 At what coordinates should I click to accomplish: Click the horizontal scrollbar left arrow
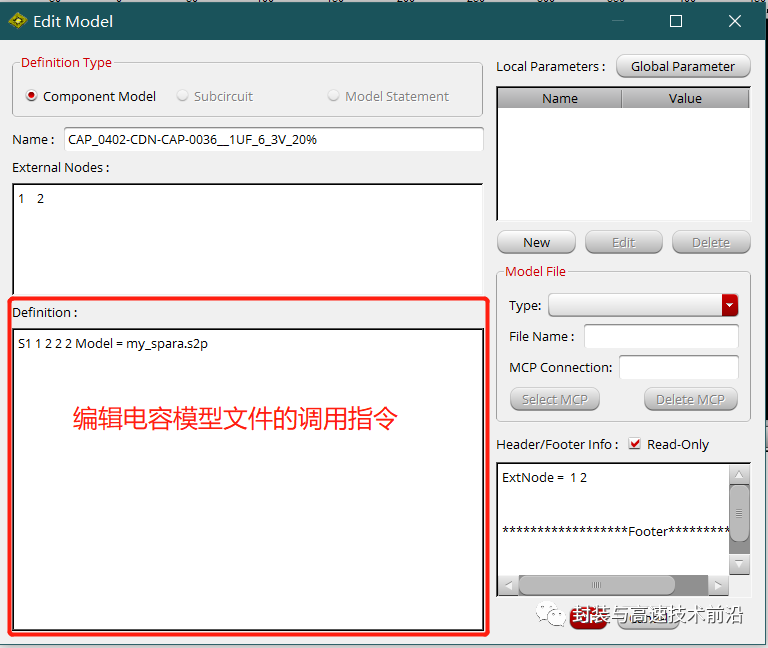[508, 585]
